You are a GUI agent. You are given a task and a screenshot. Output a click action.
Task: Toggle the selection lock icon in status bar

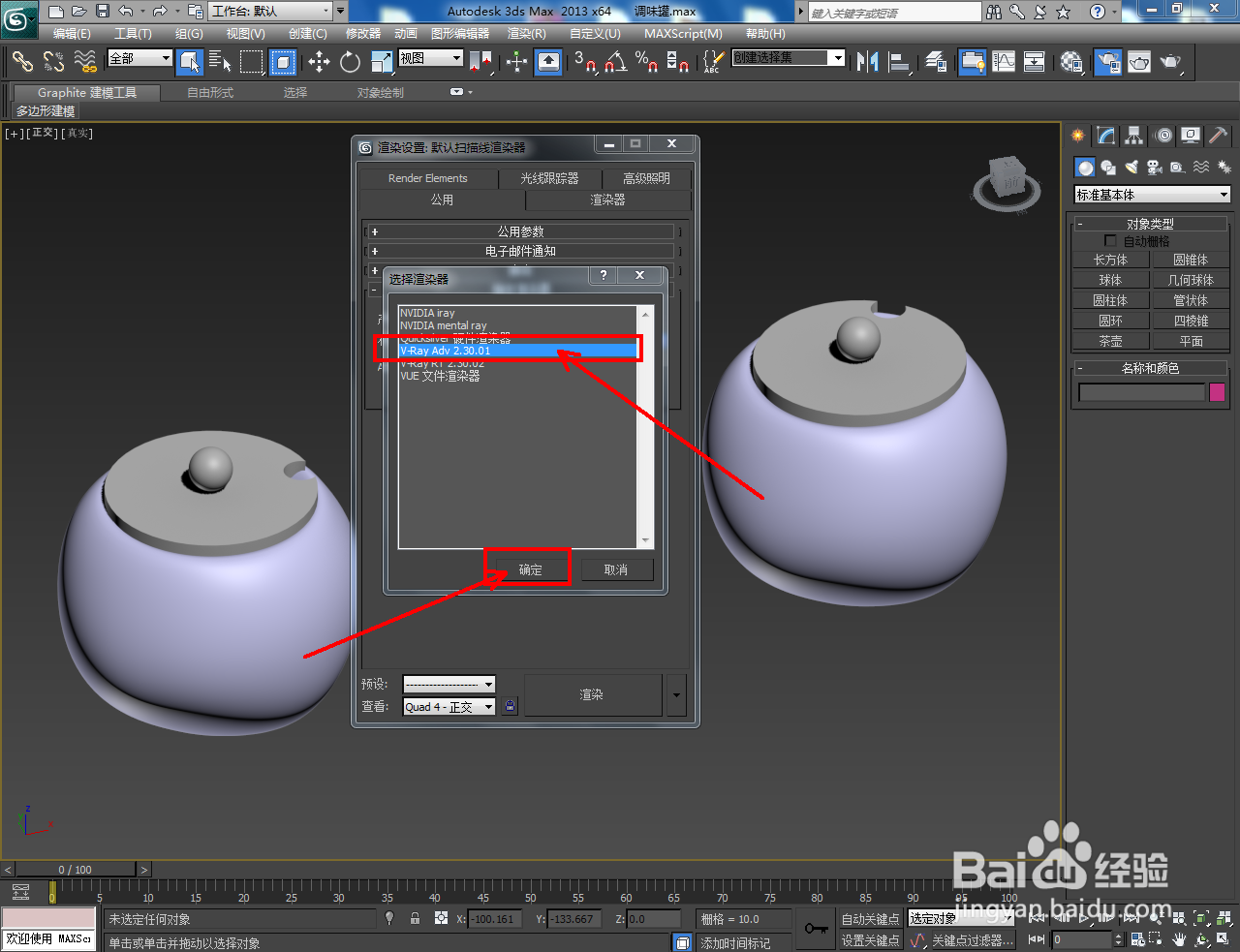click(x=415, y=918)
